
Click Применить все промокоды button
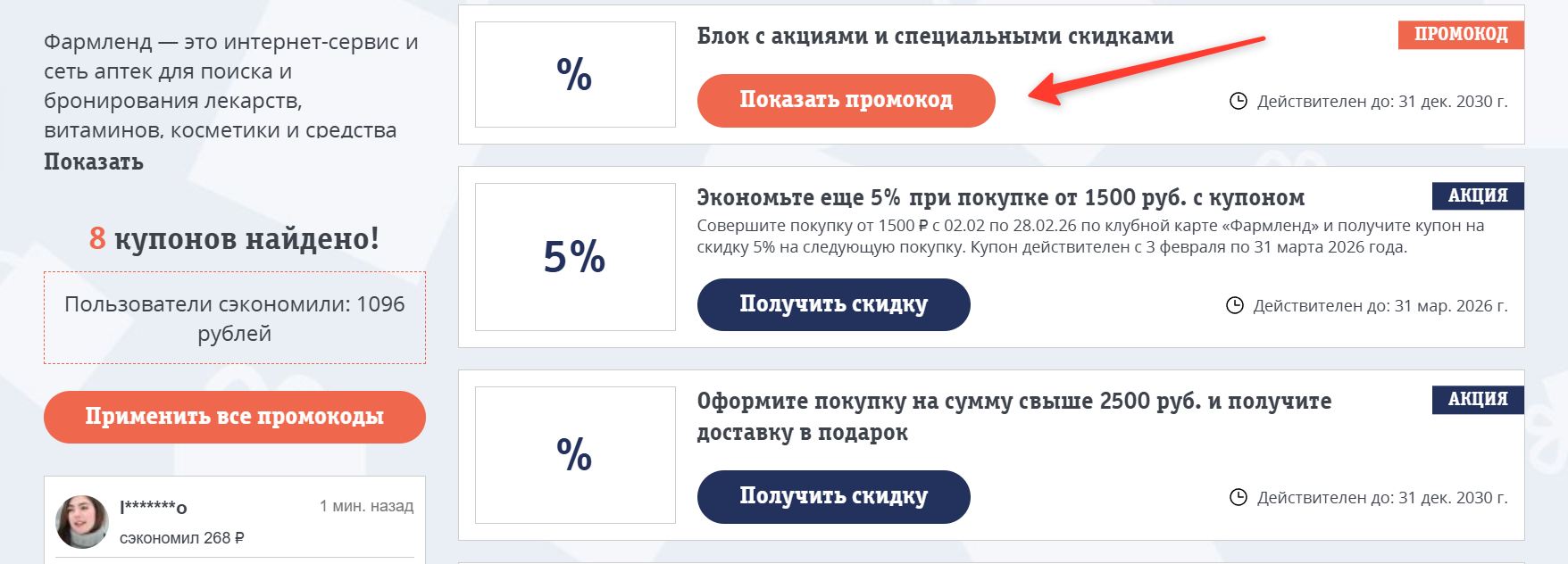coord(234,416)
